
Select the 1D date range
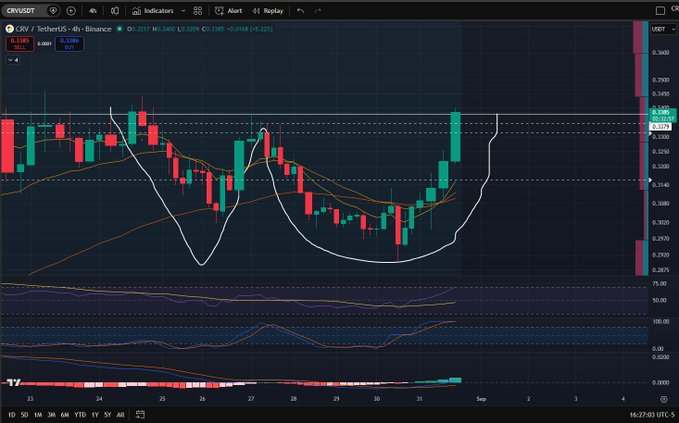[12, 415]
